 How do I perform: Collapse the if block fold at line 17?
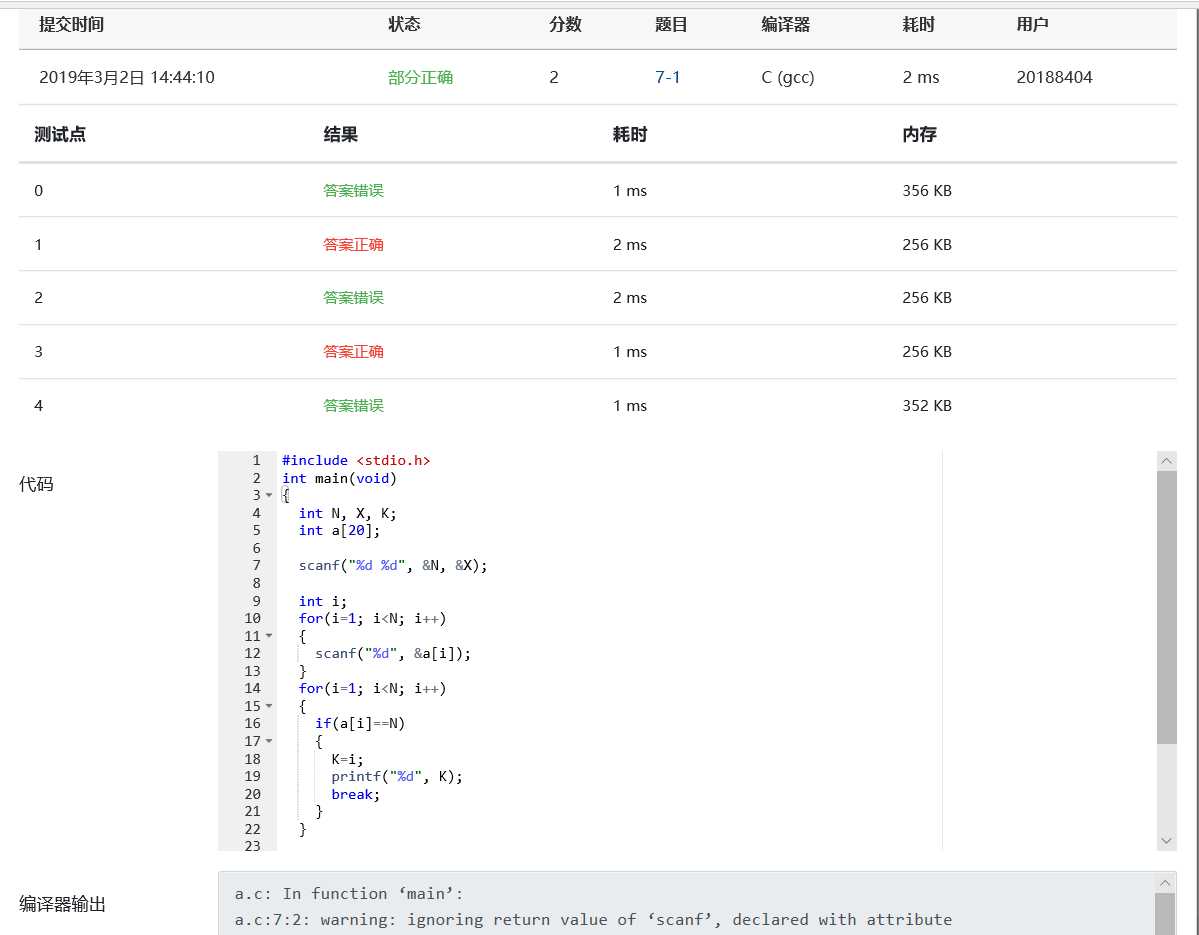coord(269,741)
